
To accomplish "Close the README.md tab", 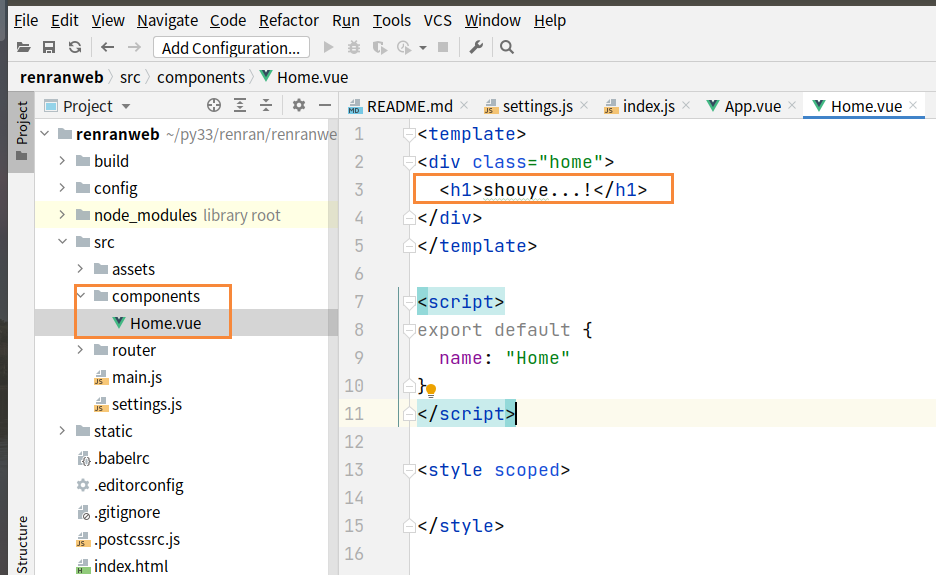I will (x=464, y=106).
